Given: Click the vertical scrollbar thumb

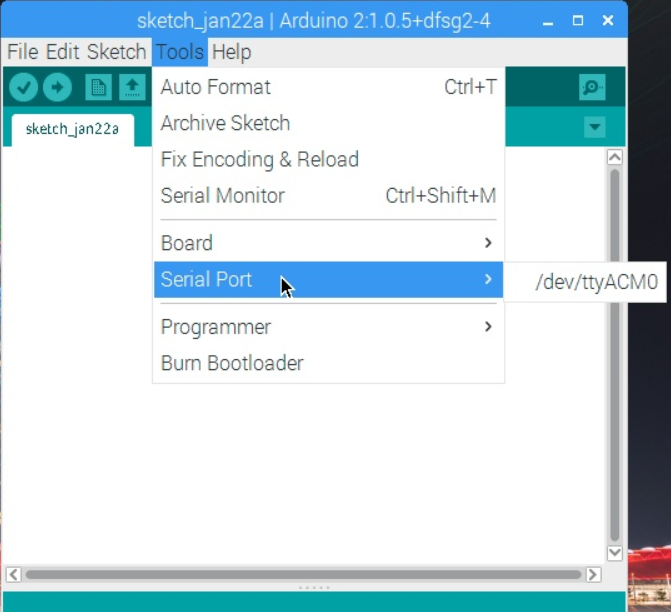Looking at the screenshot, I should coord(615,355).
